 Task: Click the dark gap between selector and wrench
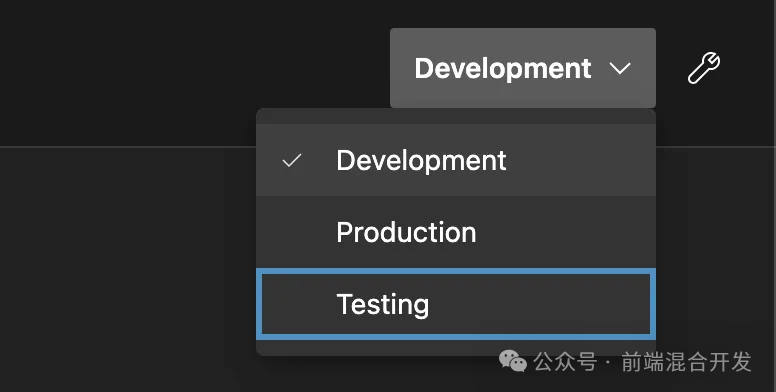coord(672,68)
